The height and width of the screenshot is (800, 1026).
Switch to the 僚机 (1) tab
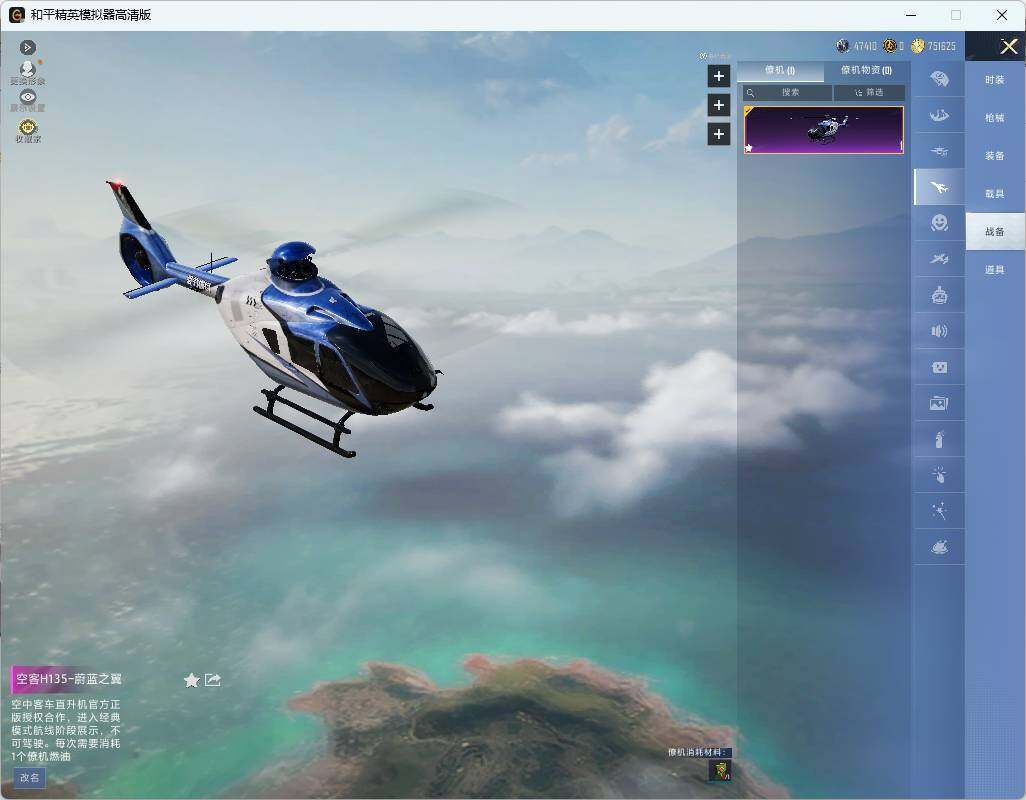coord(780,70)
